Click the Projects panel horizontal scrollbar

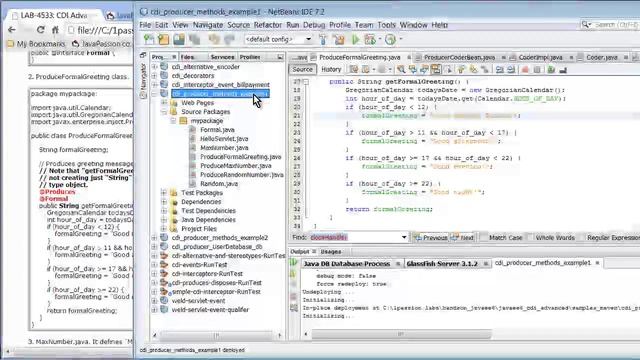[216, 336]
